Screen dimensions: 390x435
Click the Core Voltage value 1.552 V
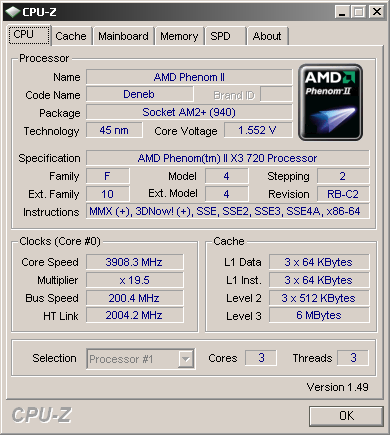(258, 130)
